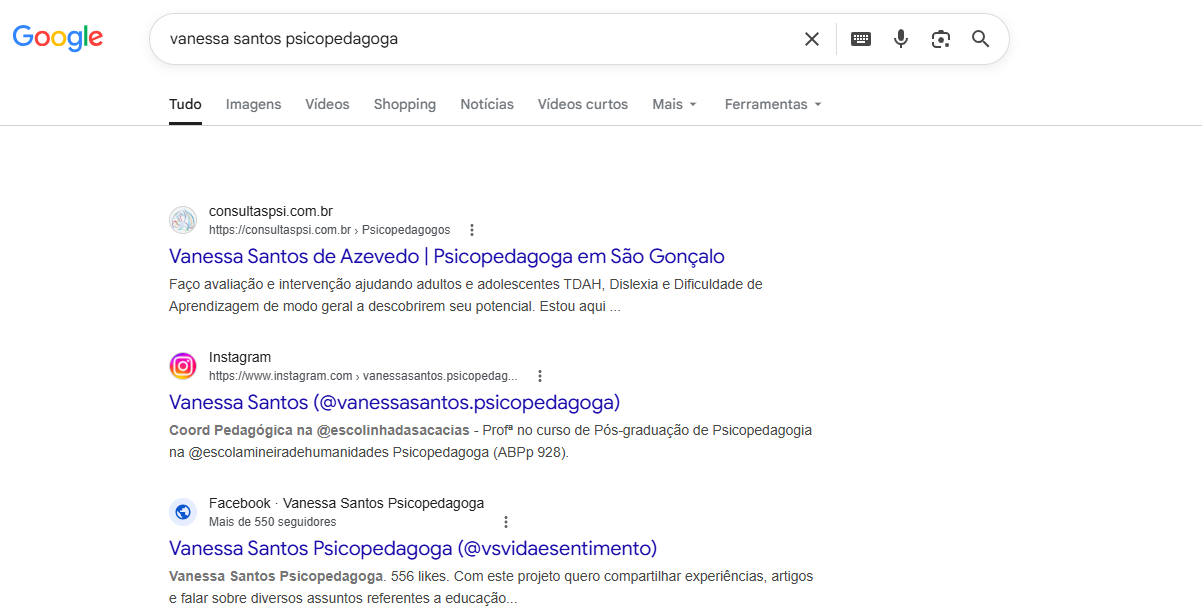Click snippet mentioning 556 likes

(x=491, y=587)
